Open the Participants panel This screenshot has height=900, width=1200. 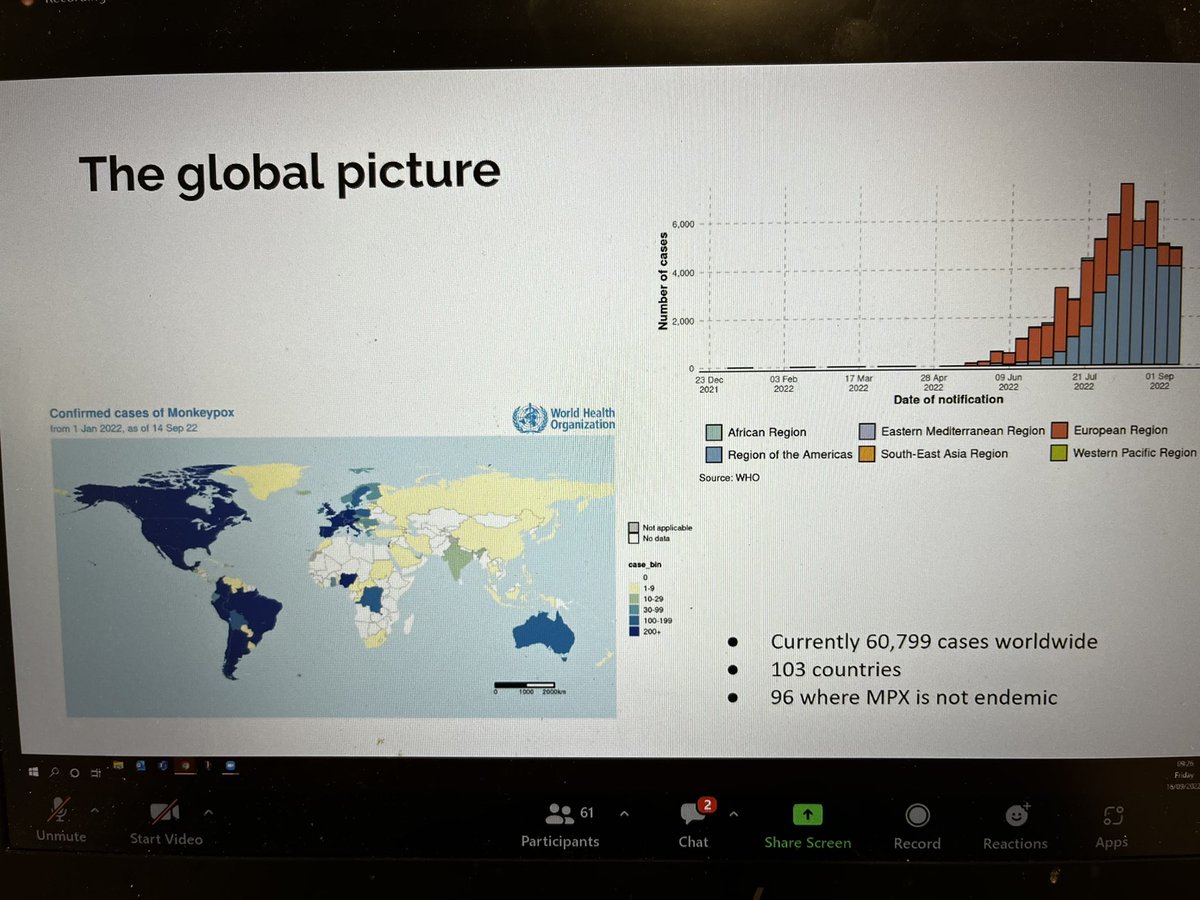tap(560, 826)
